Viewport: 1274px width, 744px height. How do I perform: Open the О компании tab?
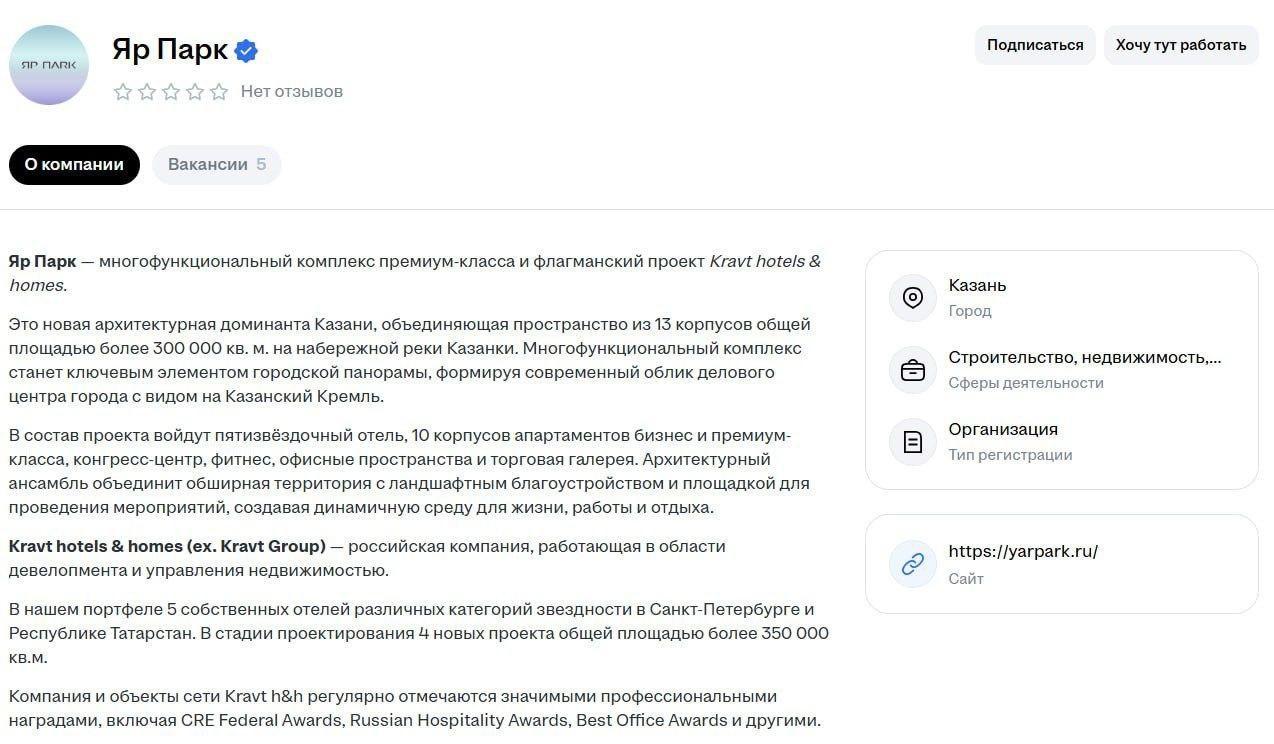pyautogui.click(x=74, y=165)
